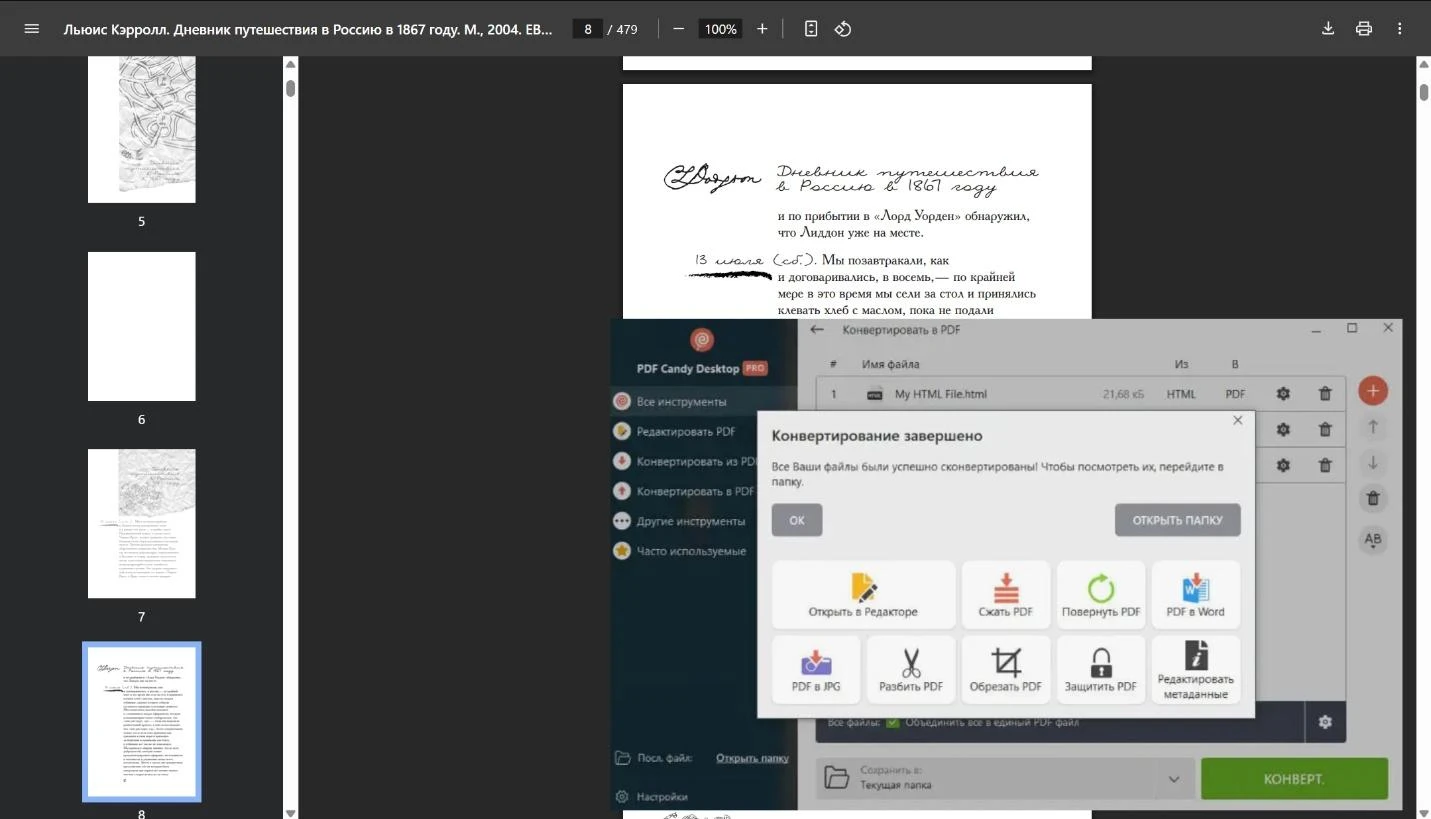
Task: Click the 100% zoom level field
Action: tap(720, 29)
